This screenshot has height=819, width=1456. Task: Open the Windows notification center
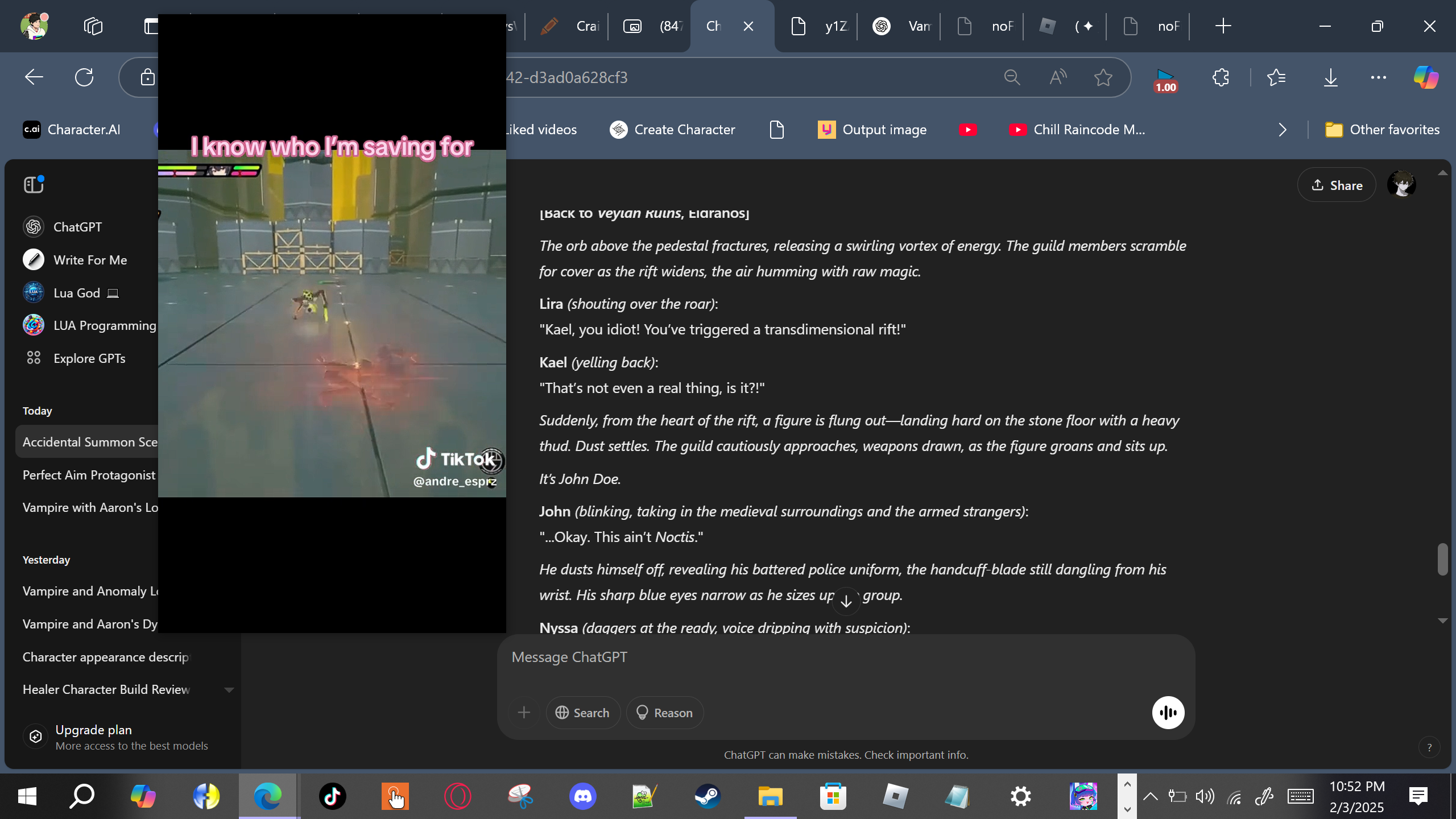tap(1418, 796)
